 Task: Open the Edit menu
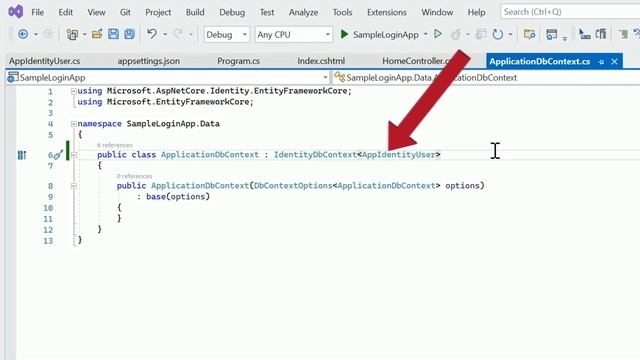coord(65,12)
